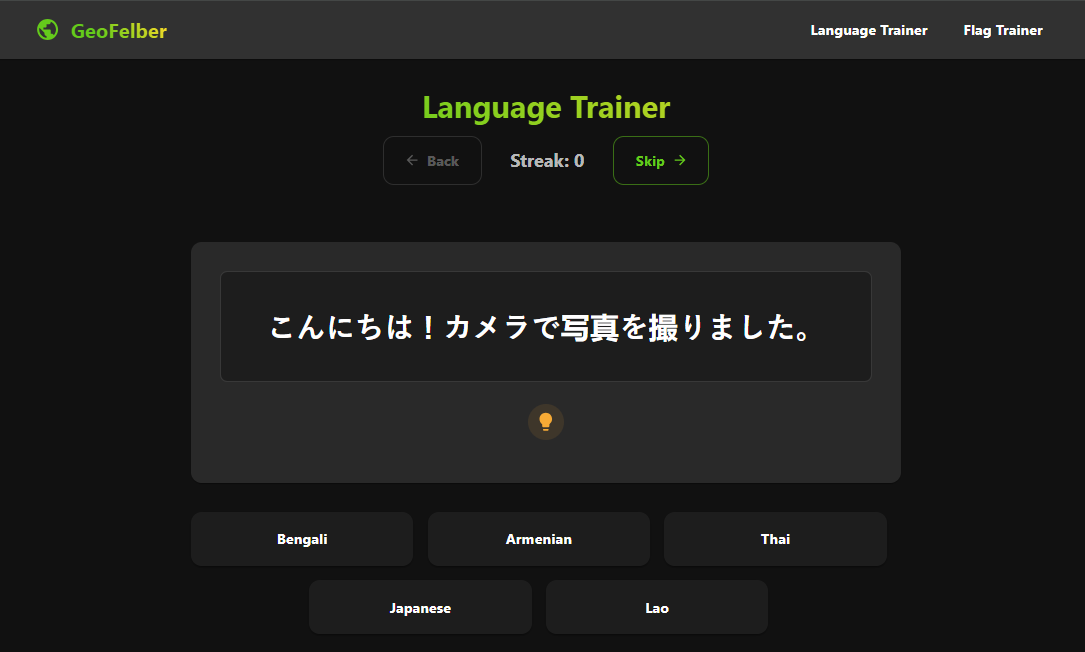This screenshot has height=652, width=1085.
Task: Pick Lao as the answer
Action: click(657, 608)
